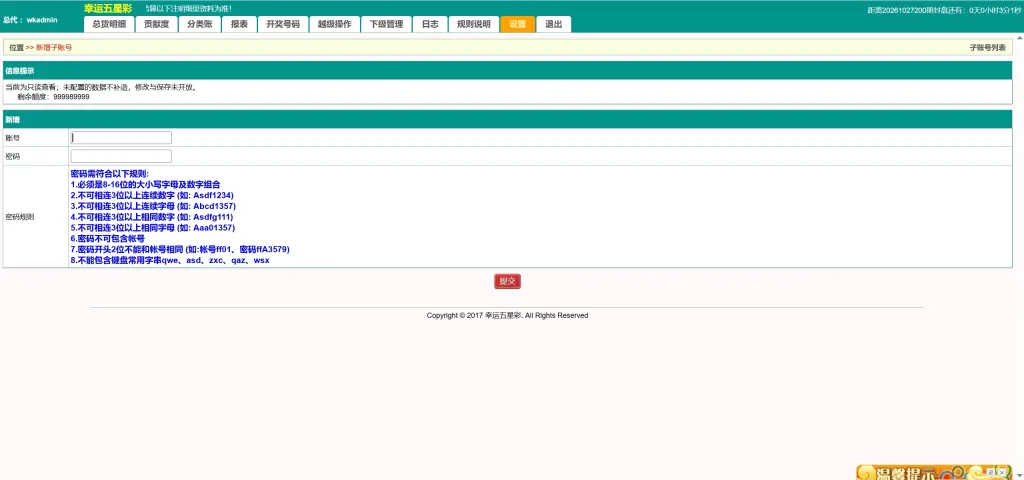Click the 退出 logout tab
The width and height of the screenshot is (1024, 480).
[x=553, y=24]
